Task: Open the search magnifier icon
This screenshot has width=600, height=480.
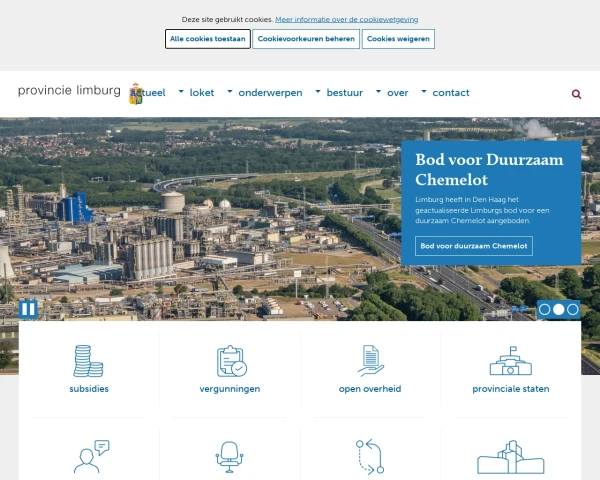Action: [x=576, y=94]
